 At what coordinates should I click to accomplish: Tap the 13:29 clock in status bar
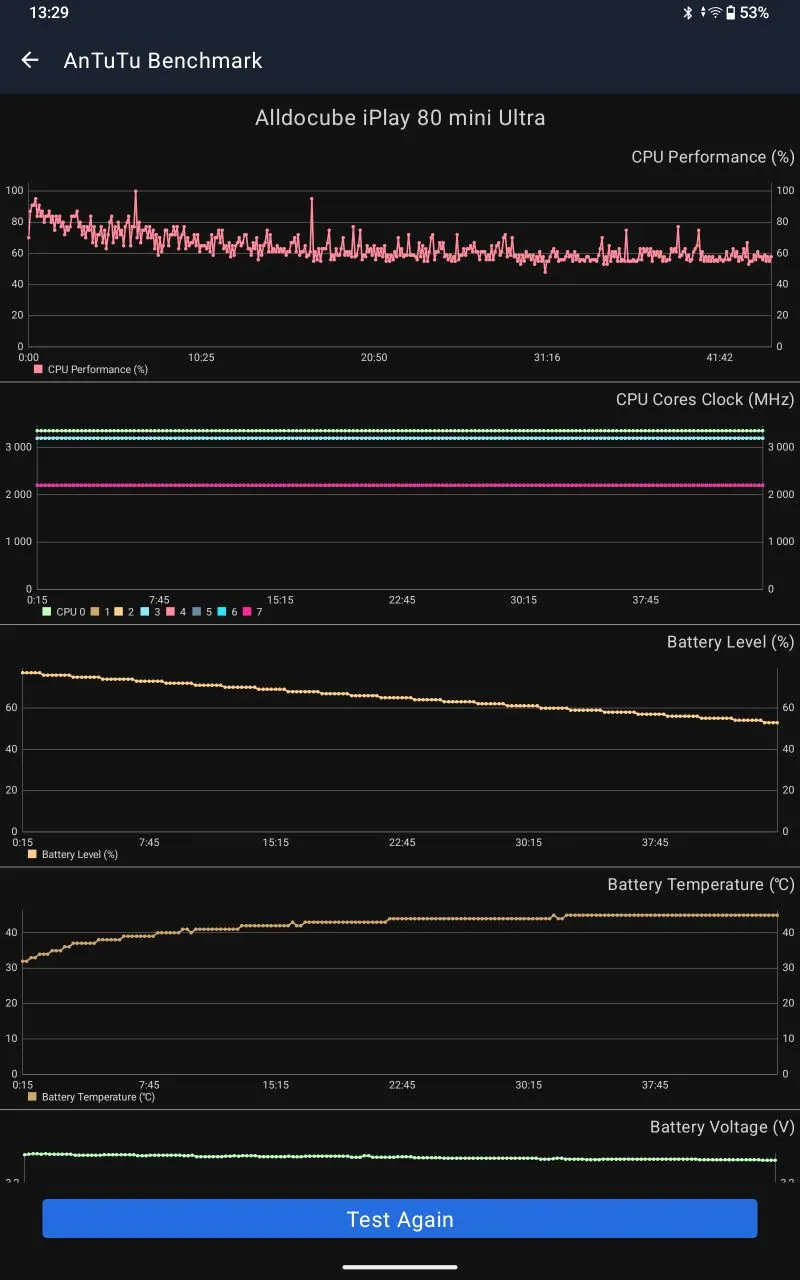[x=49, y=13]
